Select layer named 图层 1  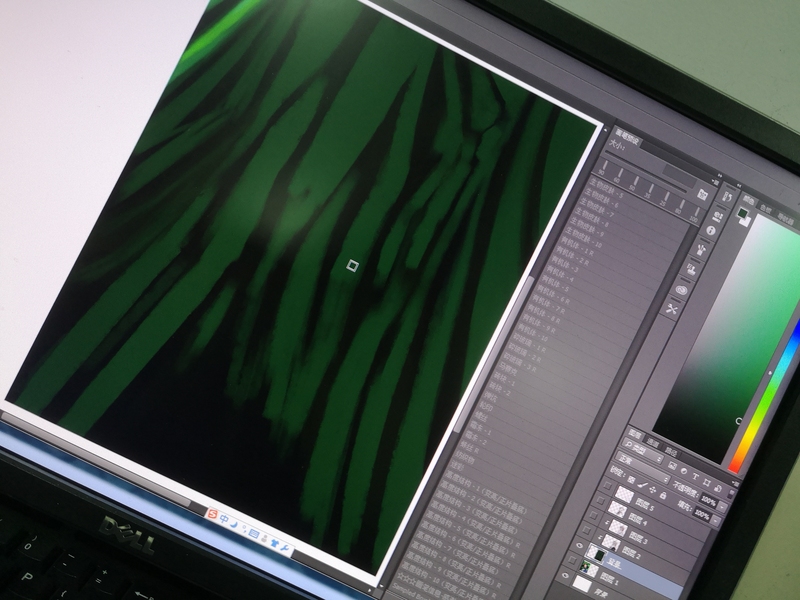coord(609,581)
